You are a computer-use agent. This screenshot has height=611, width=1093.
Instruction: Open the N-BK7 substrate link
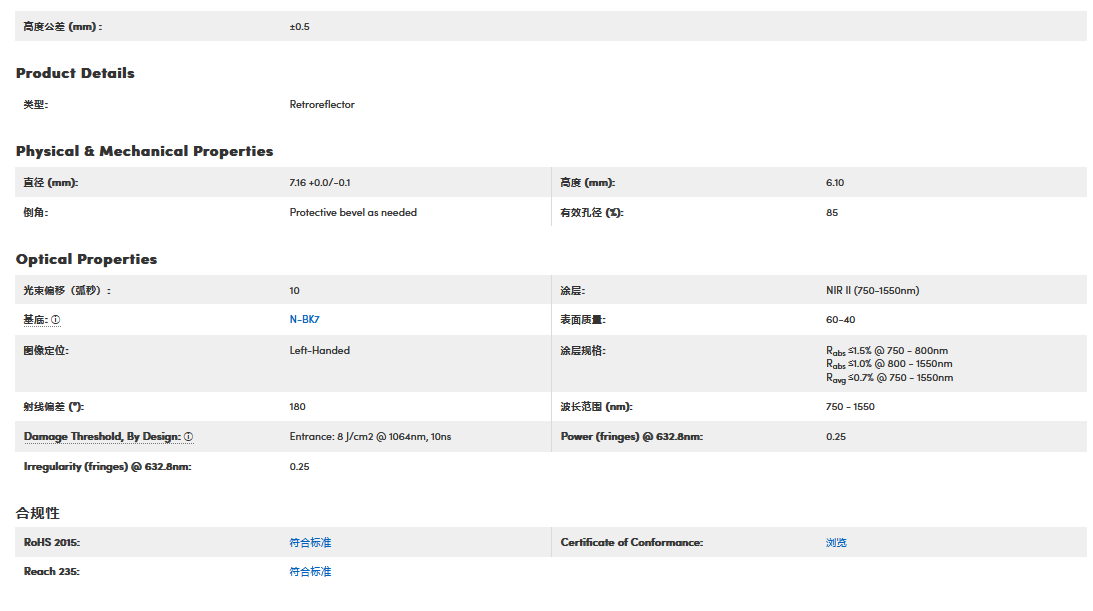(304, 320)
